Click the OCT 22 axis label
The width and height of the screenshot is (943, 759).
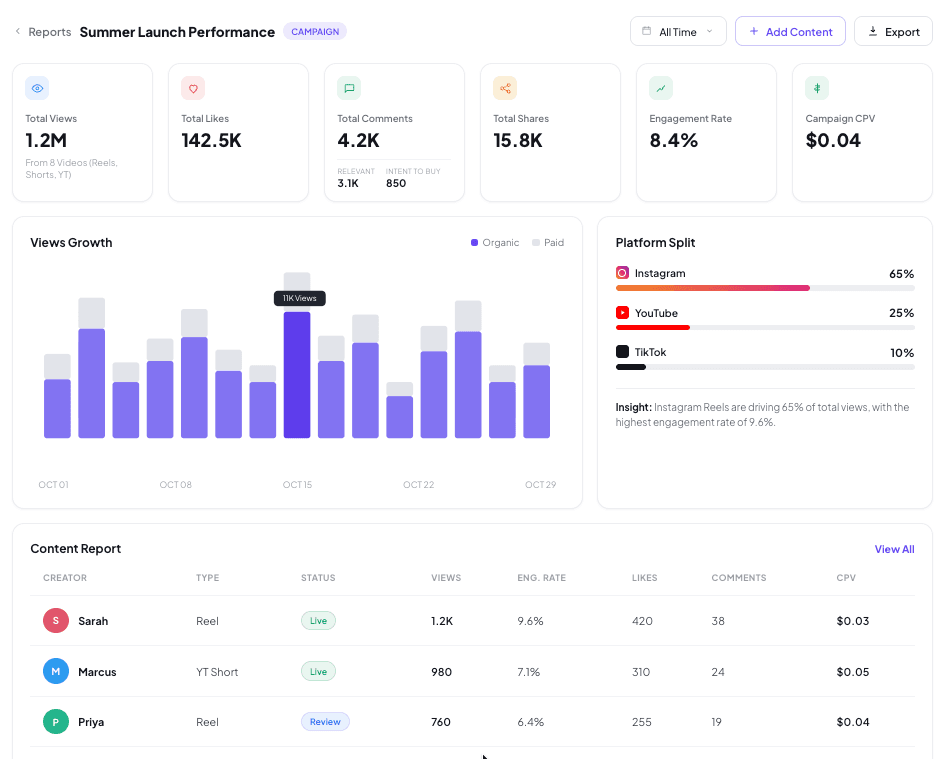(419, 485)
